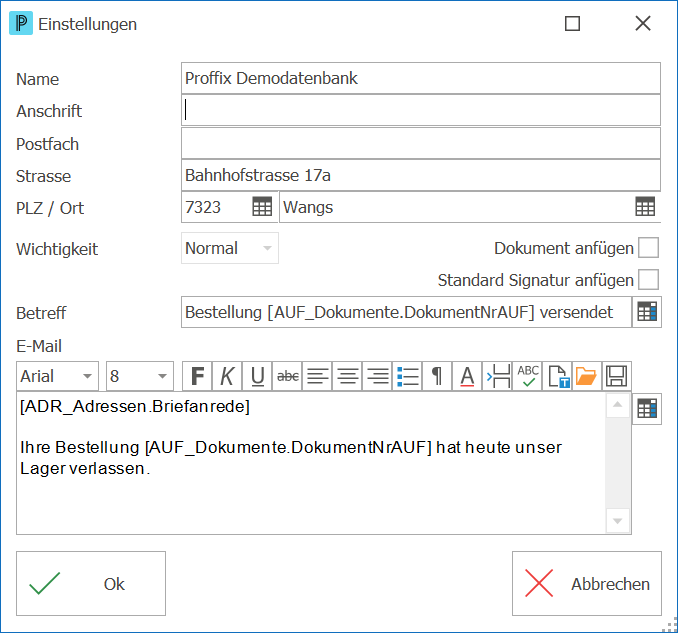Click the text 'Lager verlassen.'
The width and height of the screenshot is (678, 633).
coord(85,469)
